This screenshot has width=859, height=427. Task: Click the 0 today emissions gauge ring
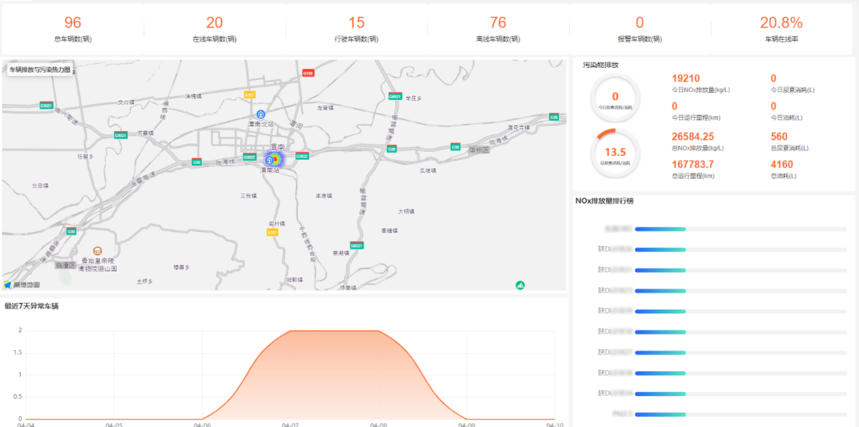coord(615,98)
